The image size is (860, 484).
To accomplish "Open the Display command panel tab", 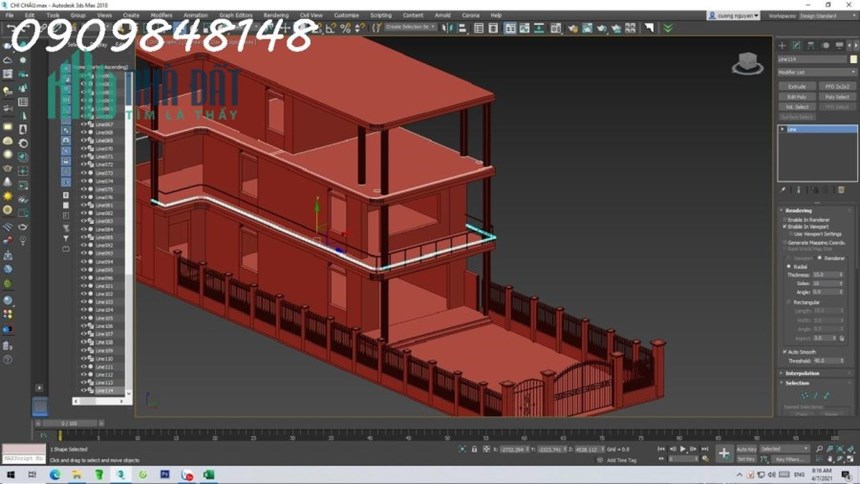I will click(839, 46).
